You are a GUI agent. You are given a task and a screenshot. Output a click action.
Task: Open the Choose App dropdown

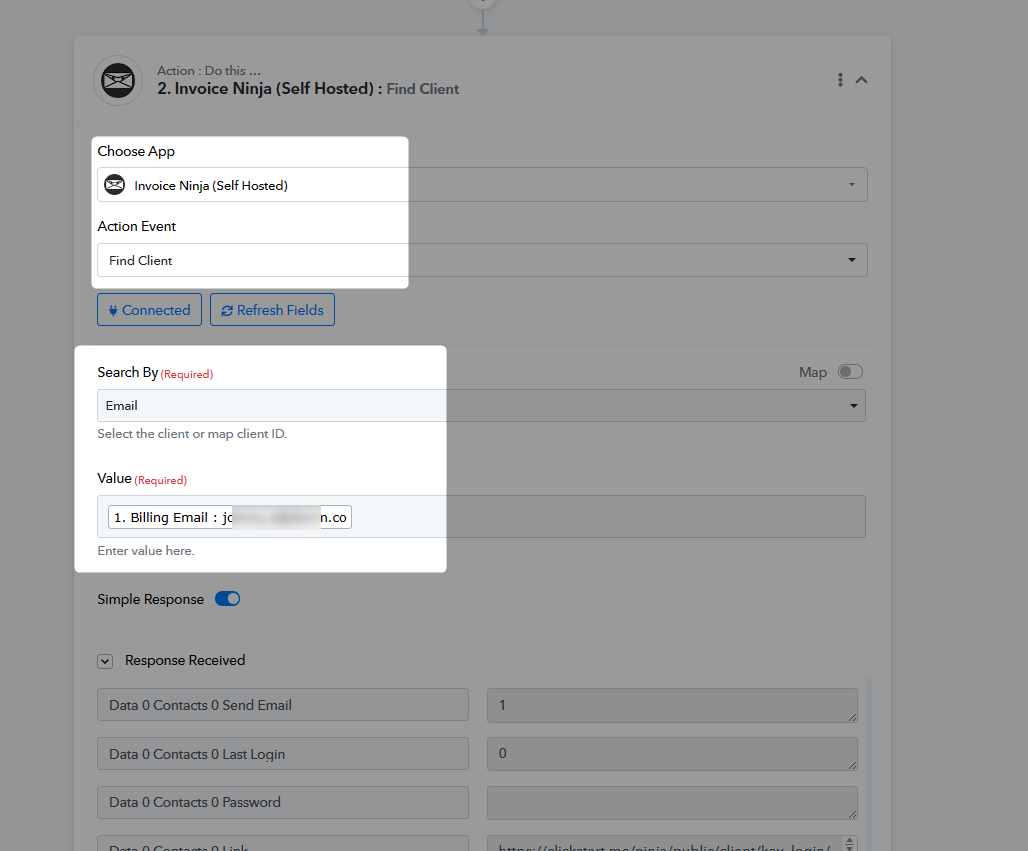[482, 185]
